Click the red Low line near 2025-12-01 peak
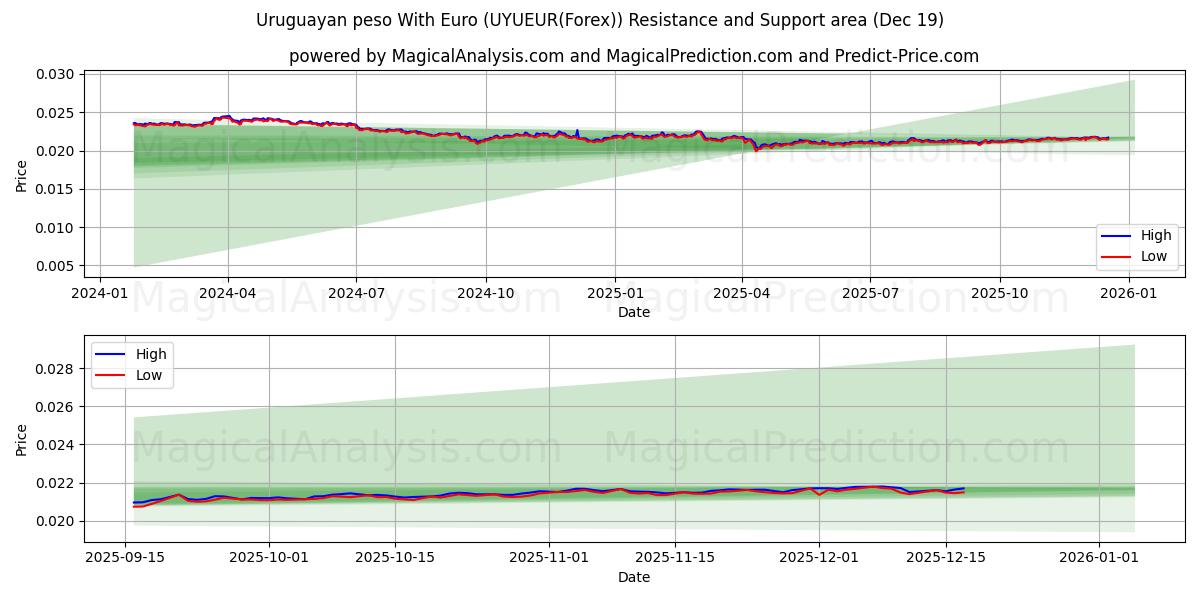The image size is (1200, 600). click(812, 491)
